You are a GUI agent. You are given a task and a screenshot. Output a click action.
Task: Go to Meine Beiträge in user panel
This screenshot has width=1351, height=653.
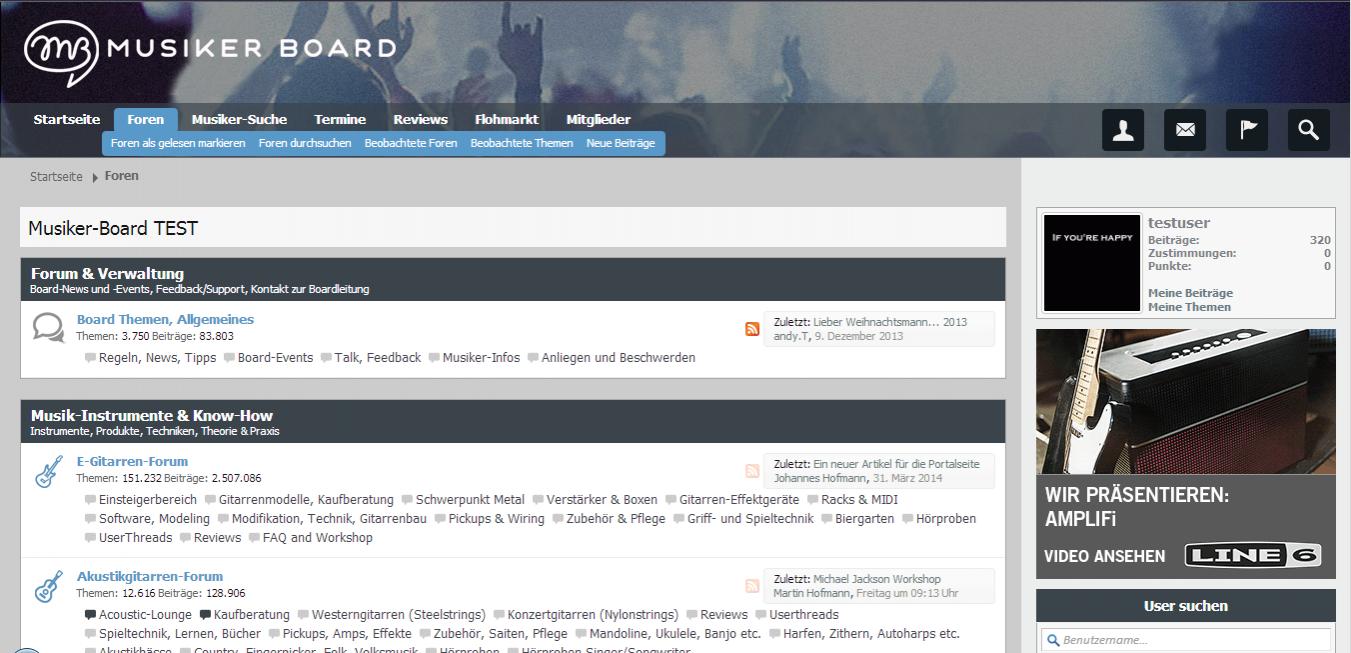click(x=1190, y=293)
